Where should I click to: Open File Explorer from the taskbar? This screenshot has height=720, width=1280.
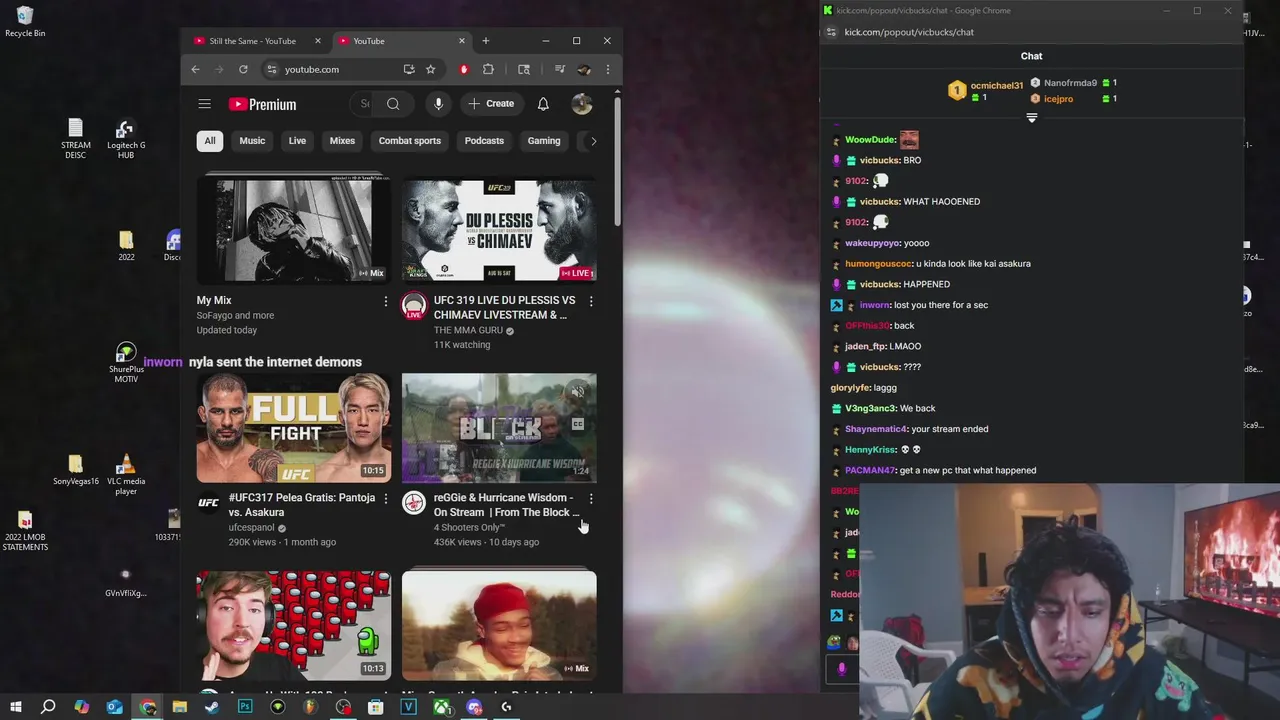pyautogui.click(x=180, y=707)
